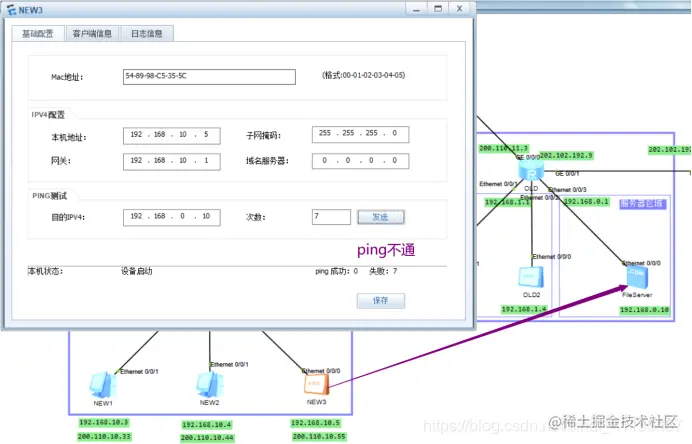Click the 192.168.1.1 label near router
This screenshot has width=692, height=444.
tap(508, 202)
